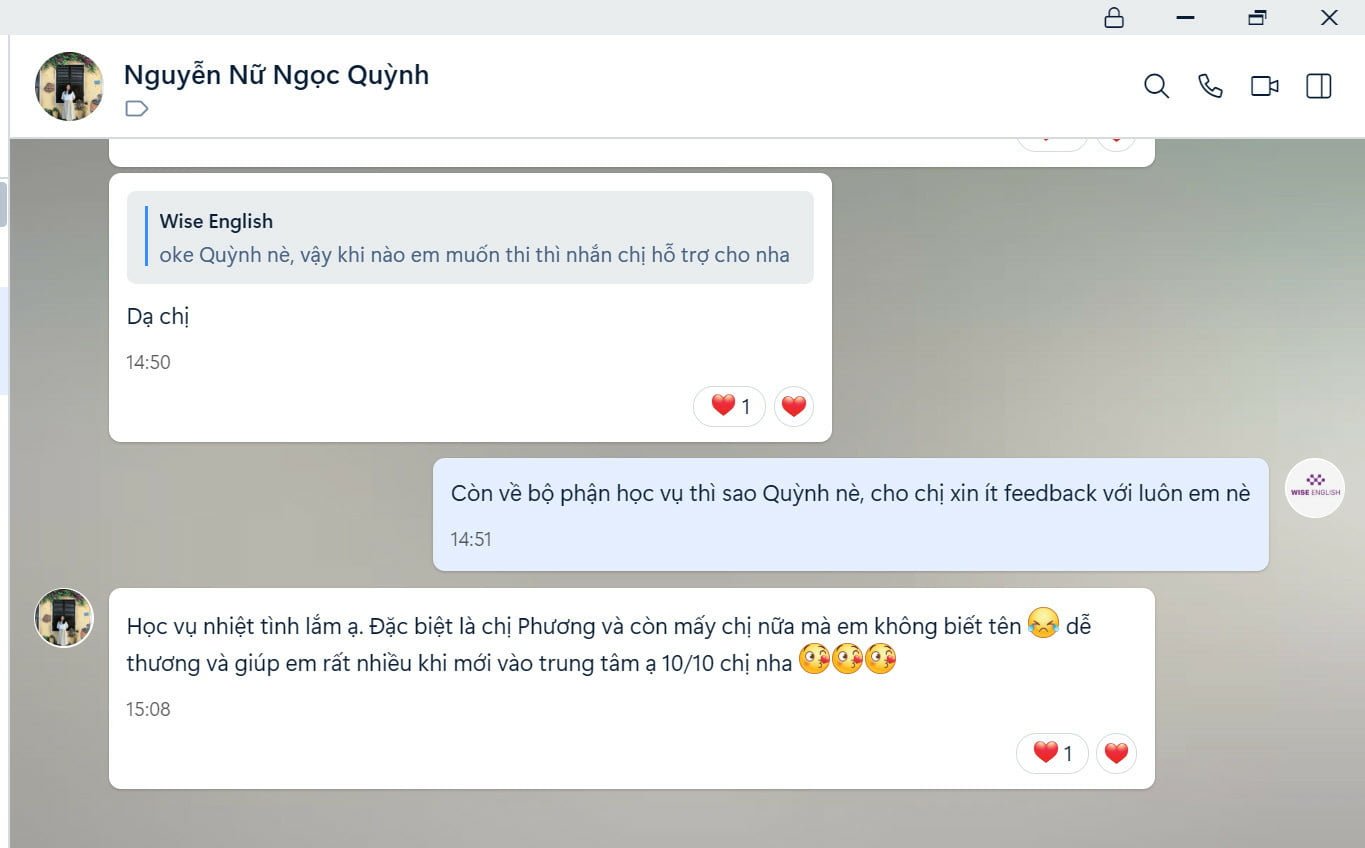
Task: Click Quỳnh's avatar beside the 15:08 message
Action: pos(64,618)
